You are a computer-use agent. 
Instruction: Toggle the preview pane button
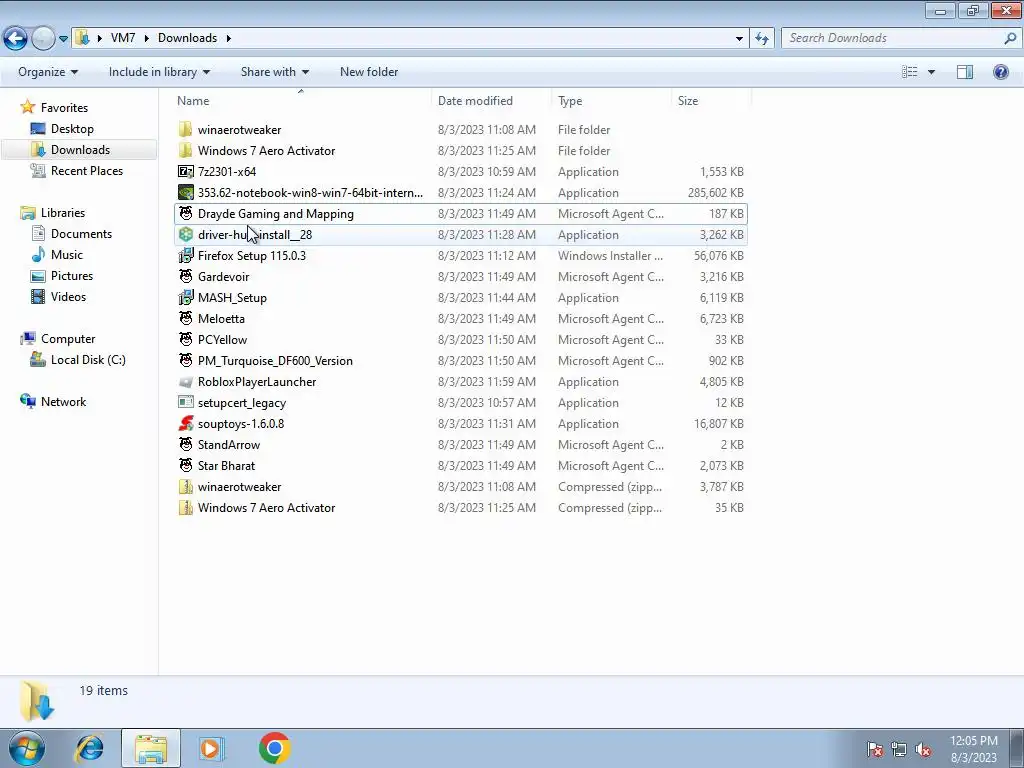pos(965,72)
